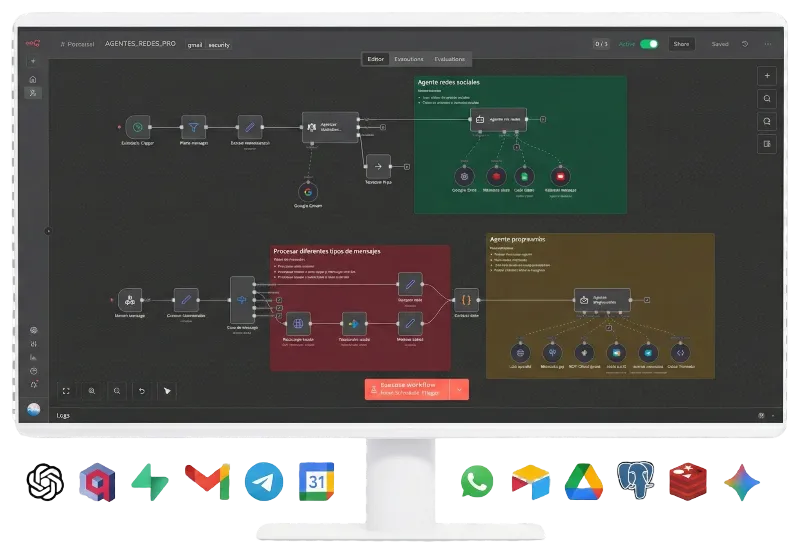
Task: Open the home icon in the left sidebar
Action: 33,79
